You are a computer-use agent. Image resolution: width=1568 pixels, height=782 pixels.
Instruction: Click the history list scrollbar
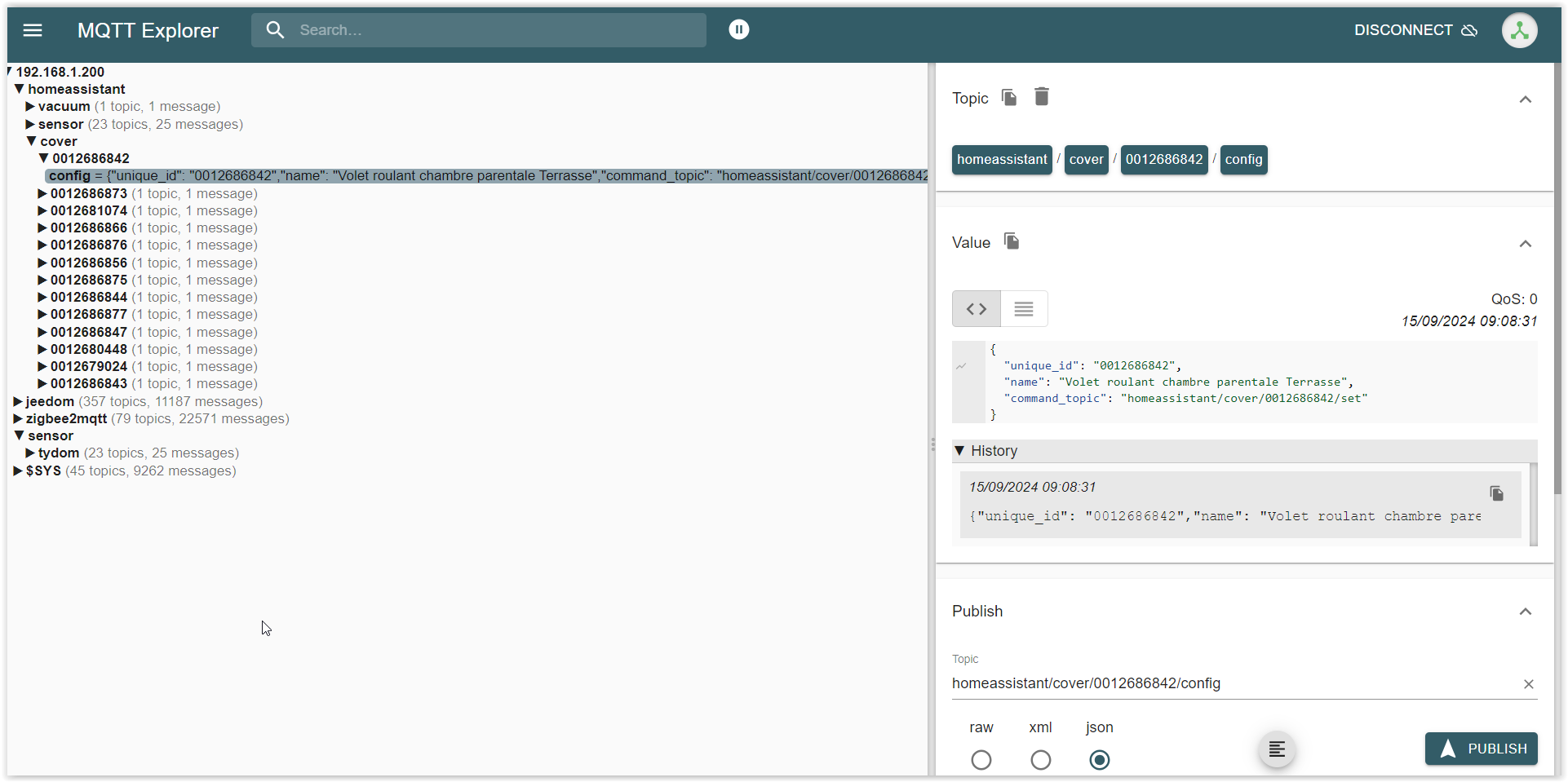1533,504
